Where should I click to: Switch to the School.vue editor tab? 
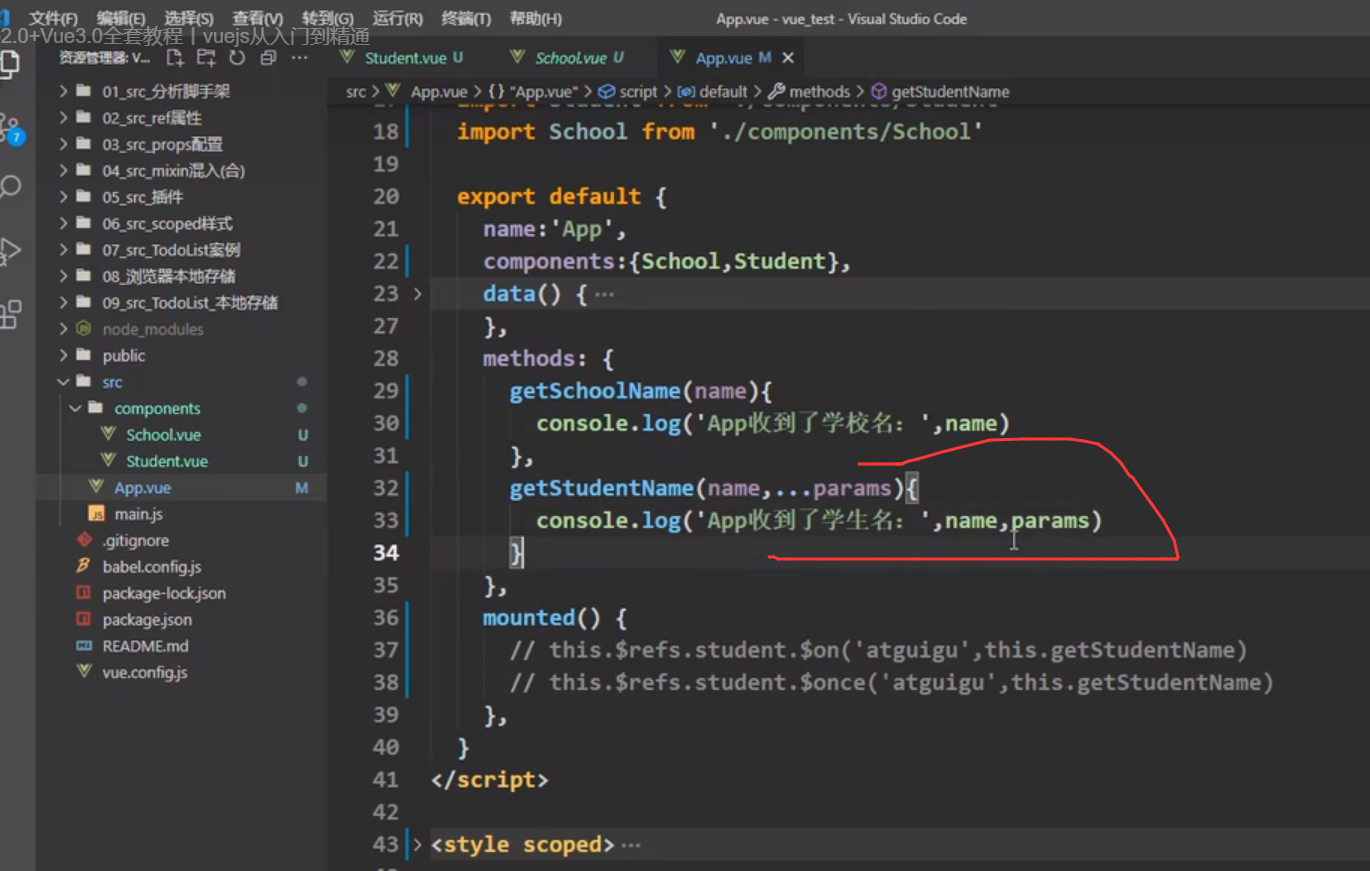(x=570, y=58)
